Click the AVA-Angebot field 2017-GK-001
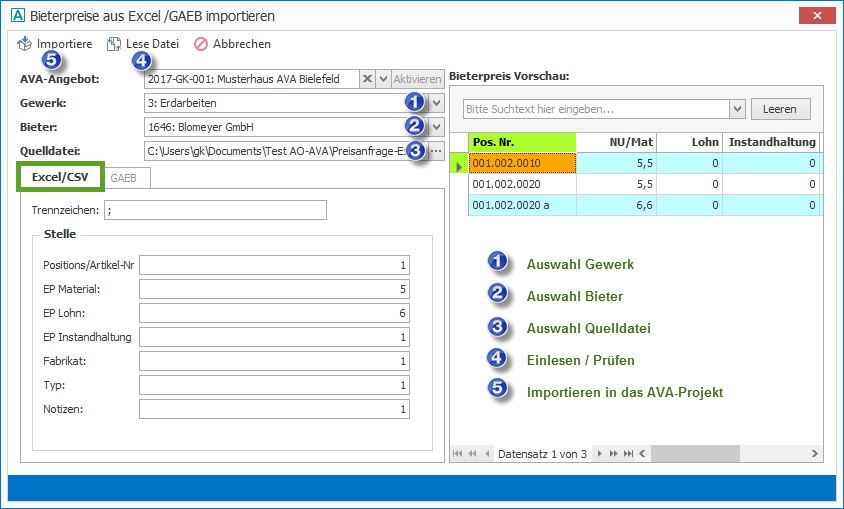The width and height of the screenshot is (844, 509). (252, 79)
